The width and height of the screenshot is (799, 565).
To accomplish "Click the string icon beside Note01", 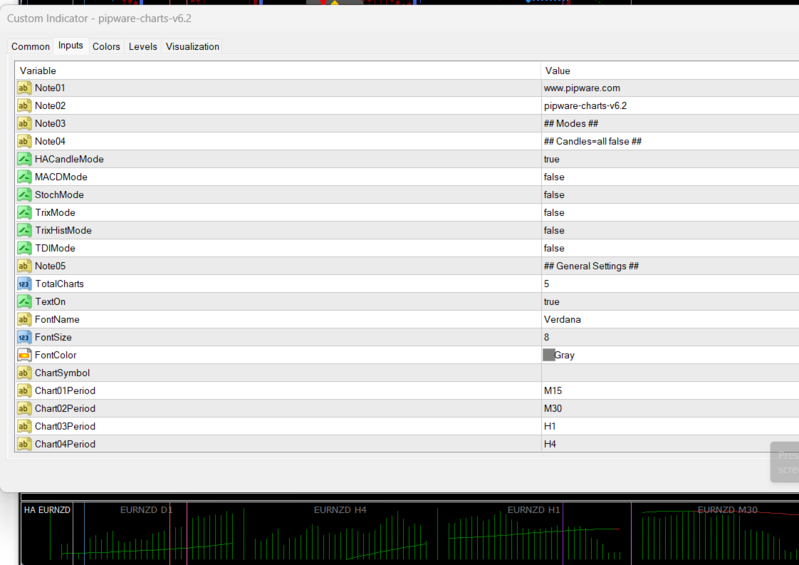I will point(24,88).
